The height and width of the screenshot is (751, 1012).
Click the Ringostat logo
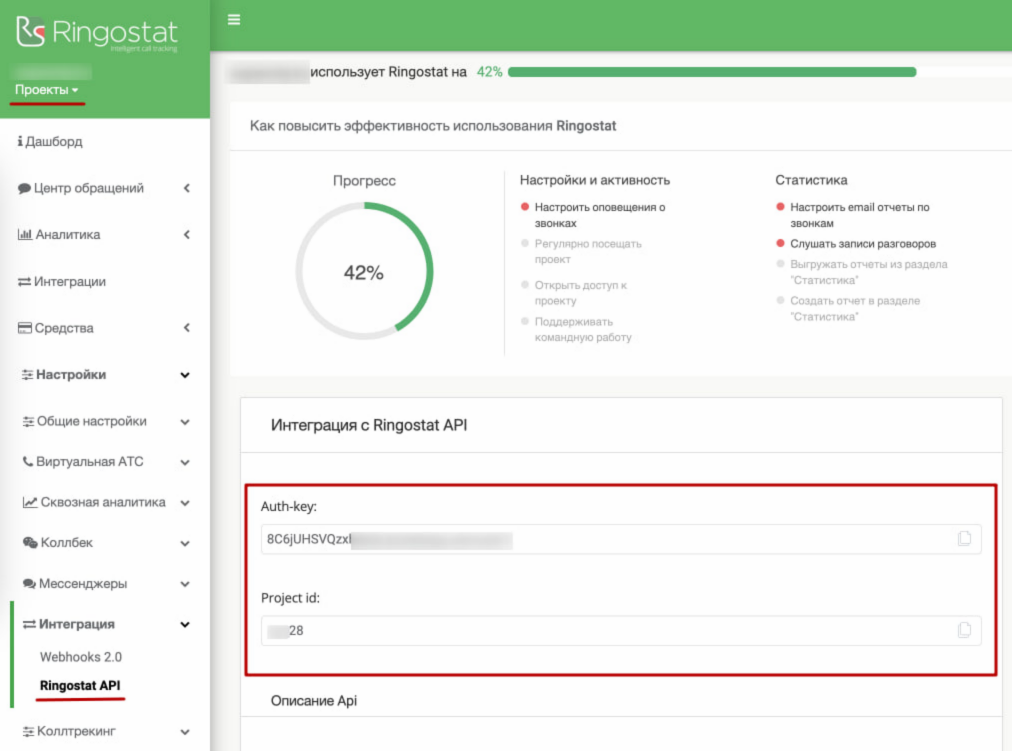(97, 33)
